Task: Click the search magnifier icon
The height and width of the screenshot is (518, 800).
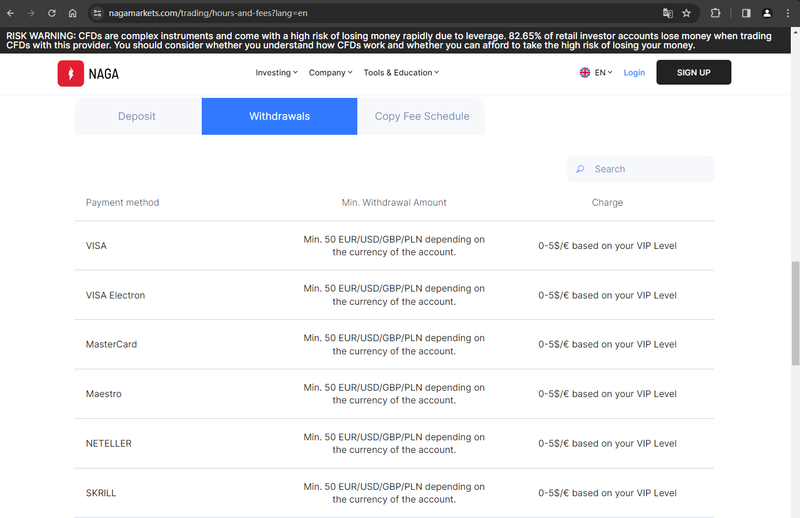Action: point(580,169)
